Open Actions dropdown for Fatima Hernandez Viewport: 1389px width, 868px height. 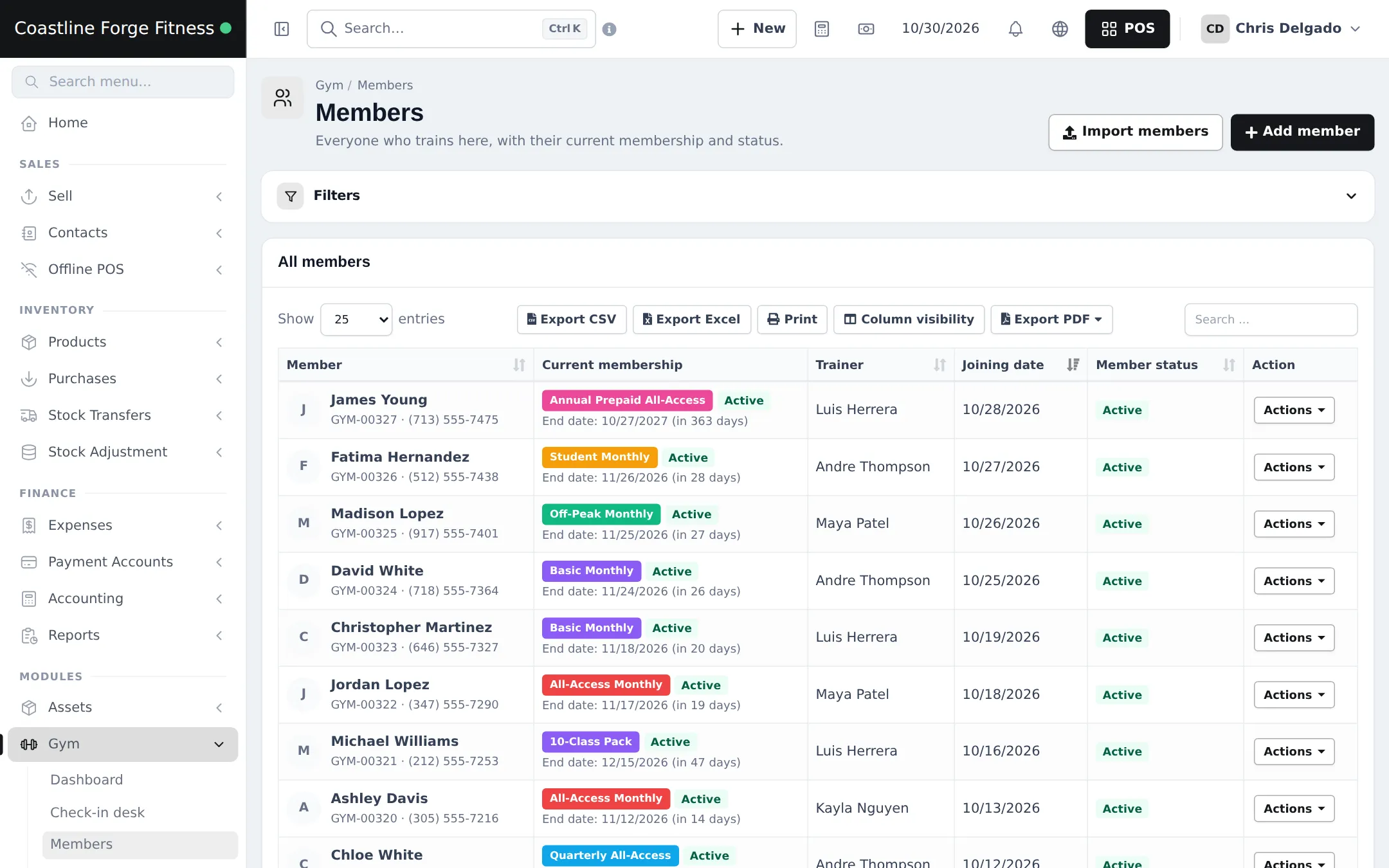[1294, 467]
